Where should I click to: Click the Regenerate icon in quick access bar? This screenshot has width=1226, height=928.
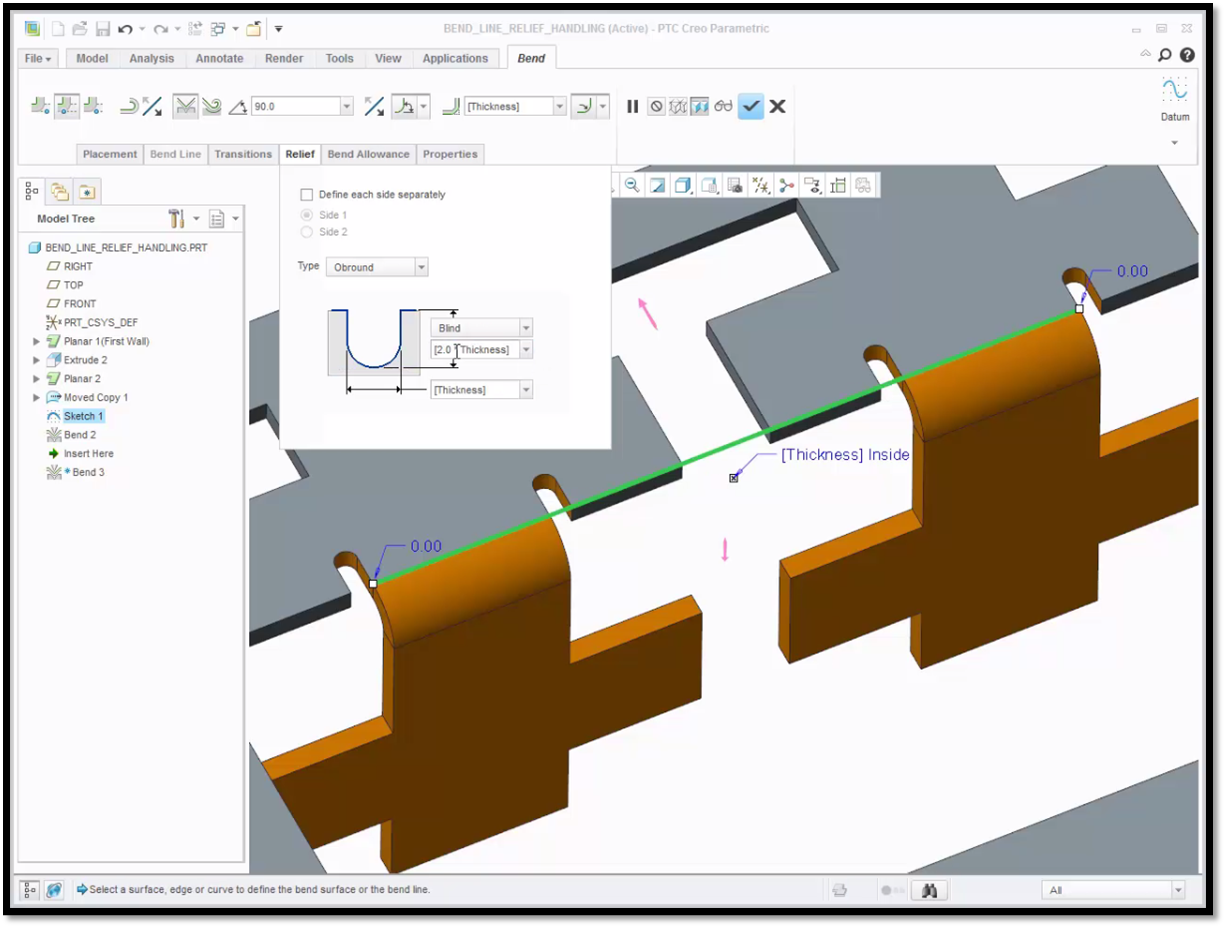pyautogui.click(x=194, y=28)
